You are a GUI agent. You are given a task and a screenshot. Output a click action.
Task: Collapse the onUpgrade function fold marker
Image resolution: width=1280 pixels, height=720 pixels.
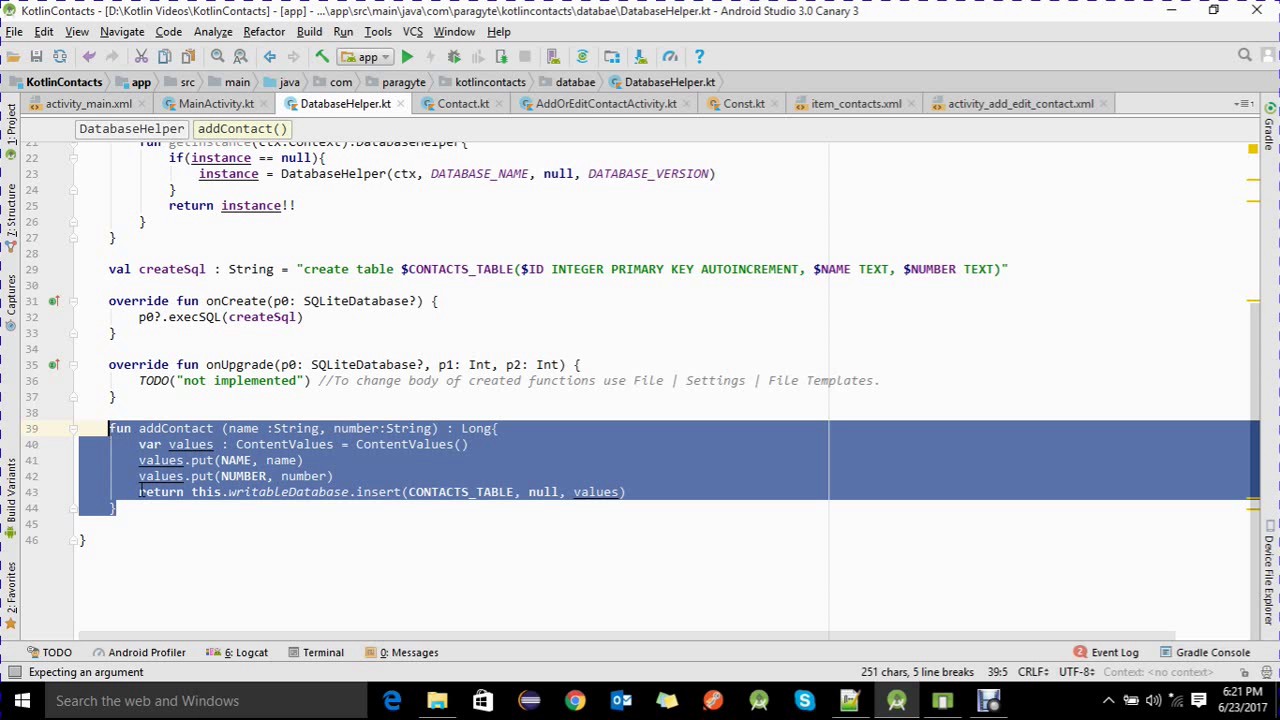pyautogui.click(x=73, y=365)
